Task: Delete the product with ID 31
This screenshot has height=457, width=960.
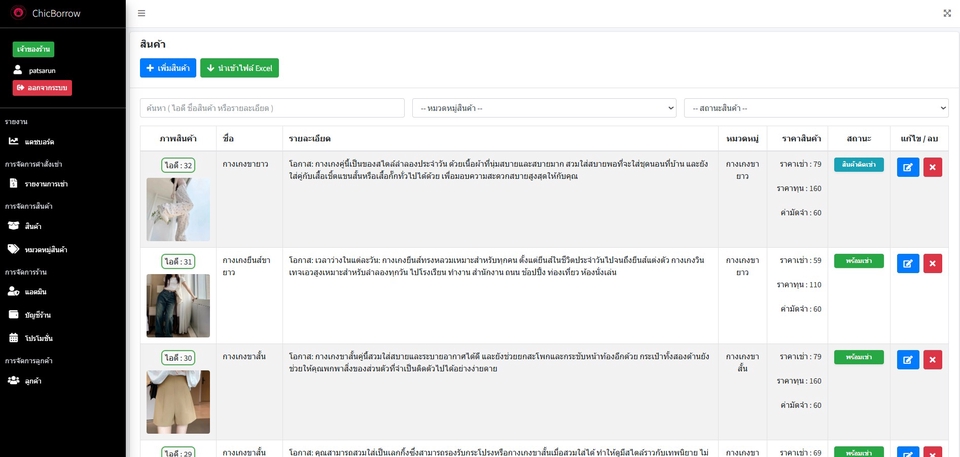Action: click(x=932, y=263)
